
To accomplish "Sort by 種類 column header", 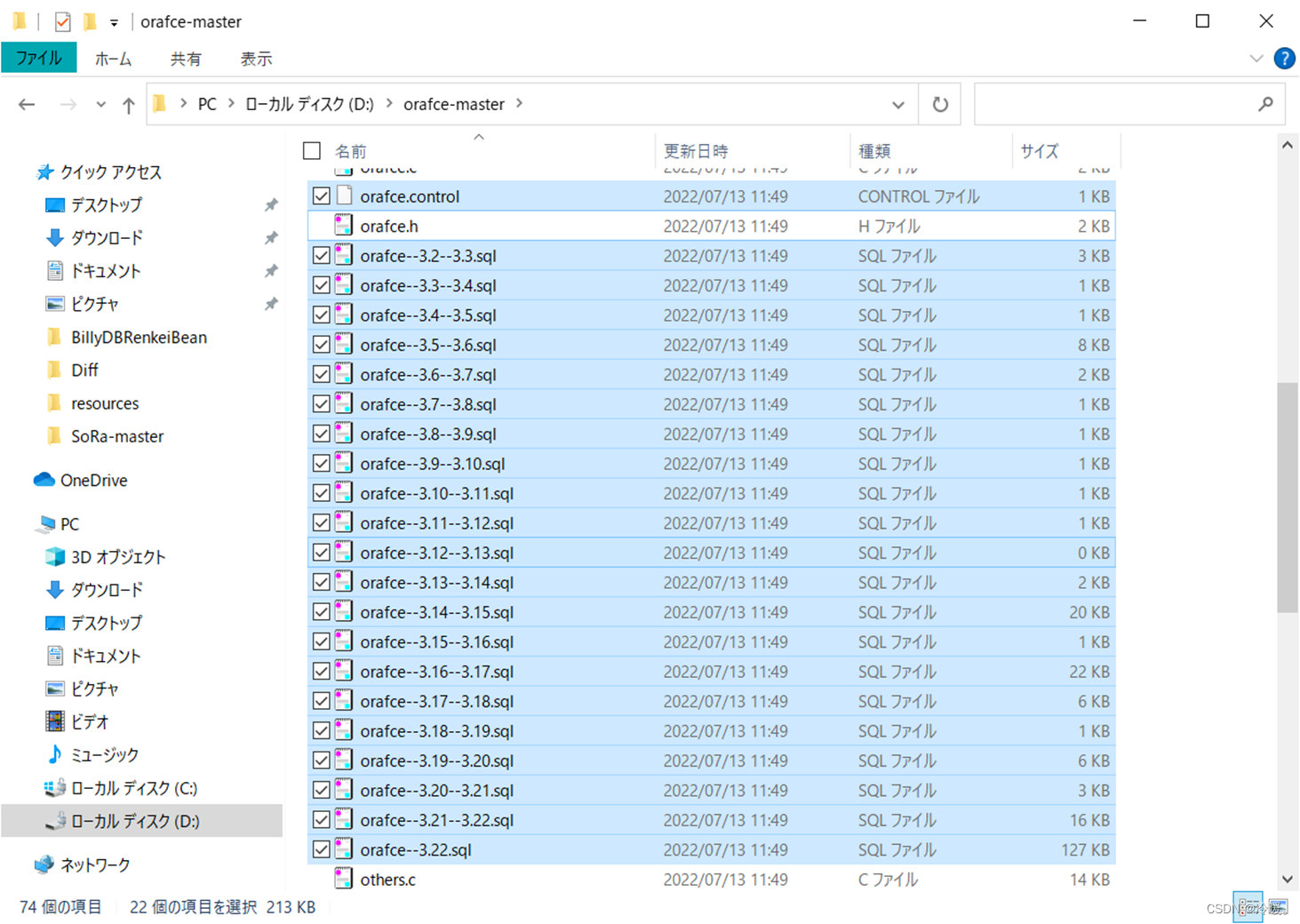I will (x=874, y=151).
